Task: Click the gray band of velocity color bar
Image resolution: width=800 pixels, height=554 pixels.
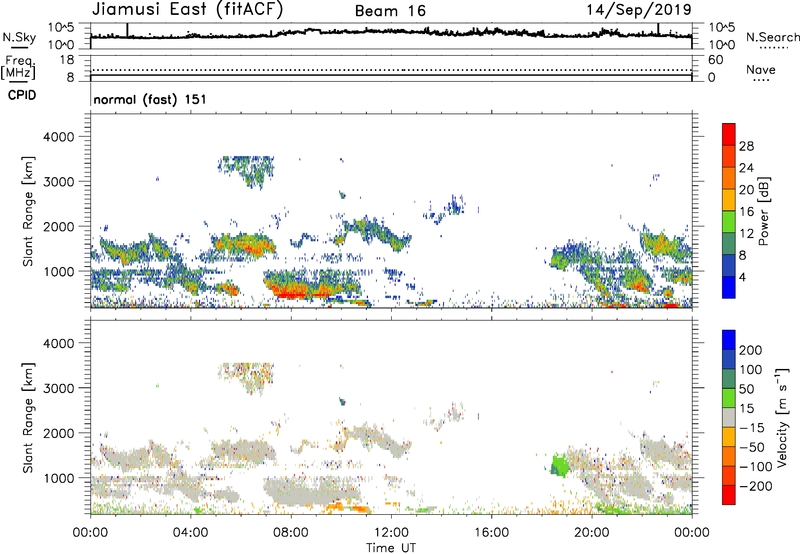Action: [x=729, y=418]
